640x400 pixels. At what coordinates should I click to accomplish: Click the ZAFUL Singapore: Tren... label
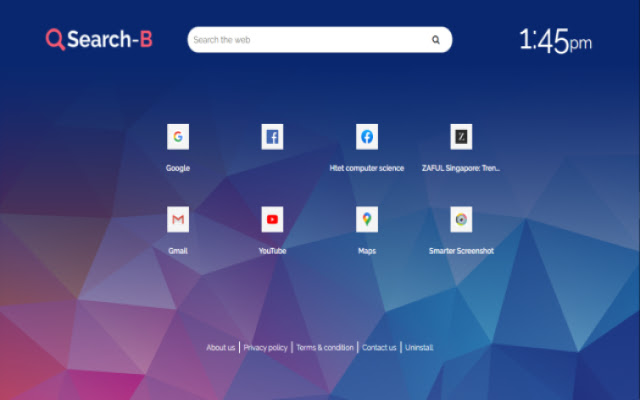pos(461,168)
